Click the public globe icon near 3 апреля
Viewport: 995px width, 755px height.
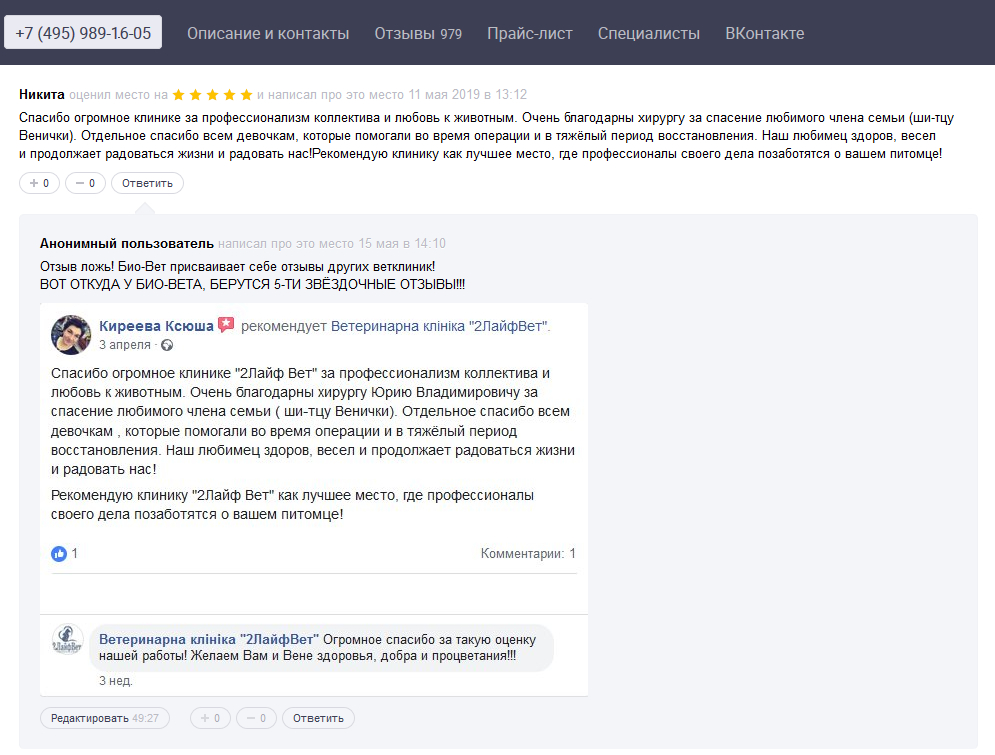pyautogui.click(x=167, y=345)
